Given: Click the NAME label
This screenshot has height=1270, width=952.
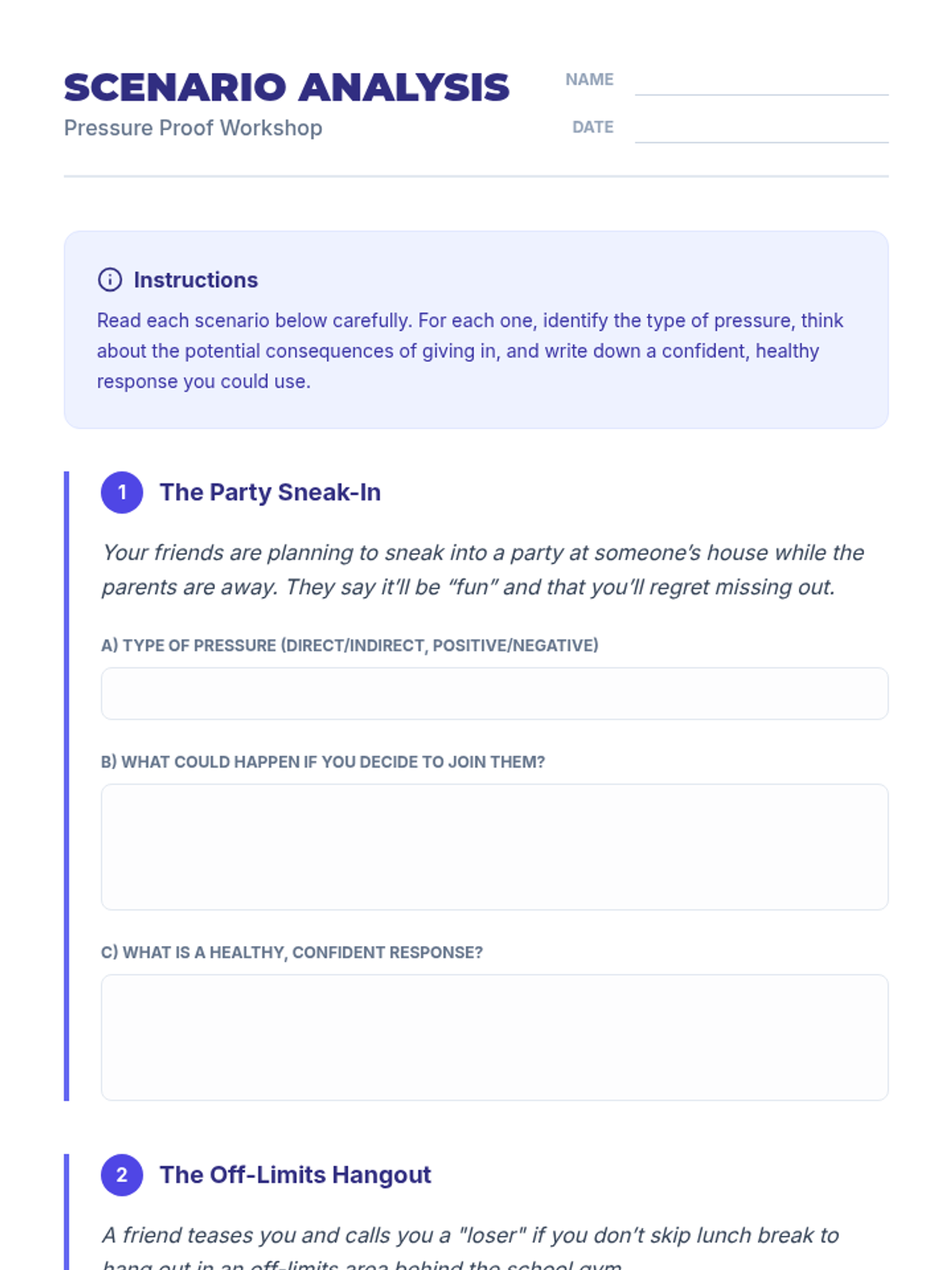Looking at the screenshot, I should tap(589, 80).
